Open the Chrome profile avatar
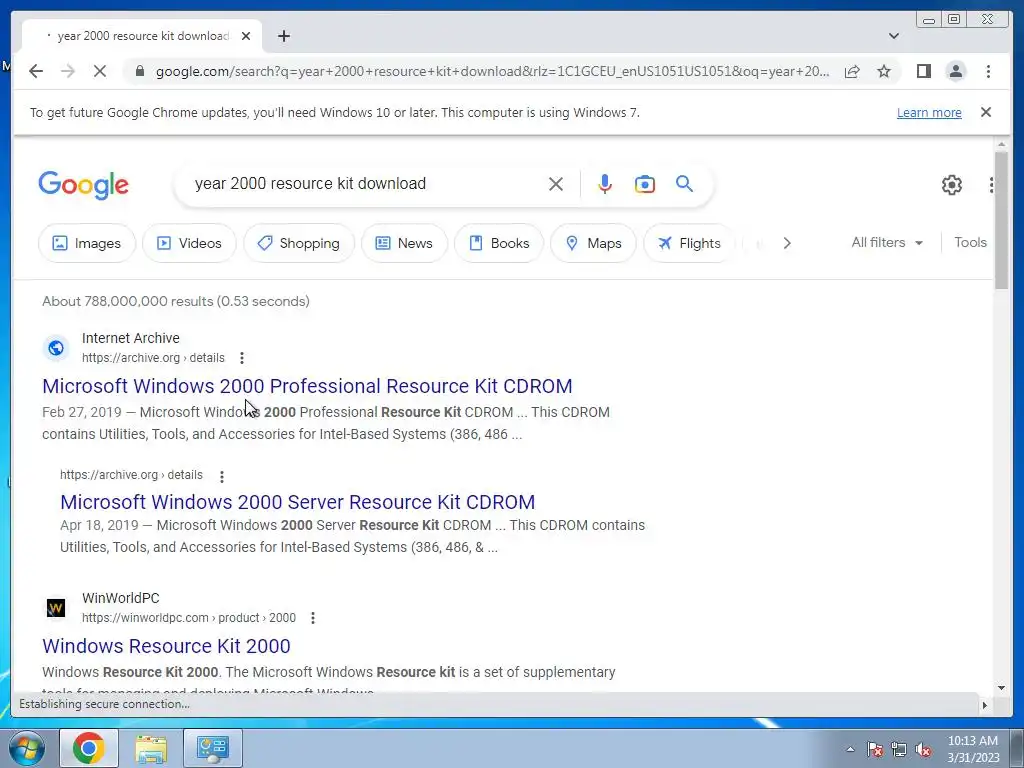Image resolution: width=1024 pixels, height=768 pixels. tap(955, 71)
